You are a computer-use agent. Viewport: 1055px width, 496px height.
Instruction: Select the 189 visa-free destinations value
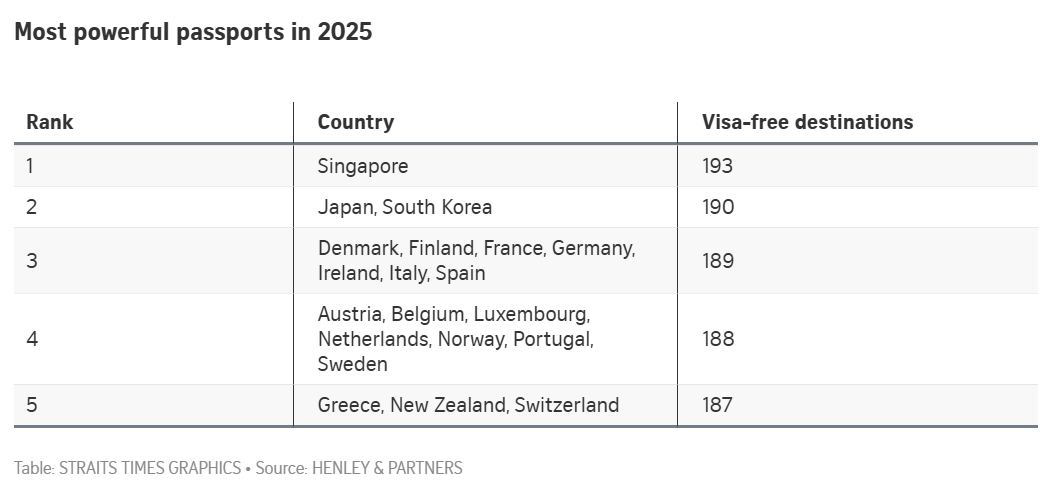tap(718, 260)
